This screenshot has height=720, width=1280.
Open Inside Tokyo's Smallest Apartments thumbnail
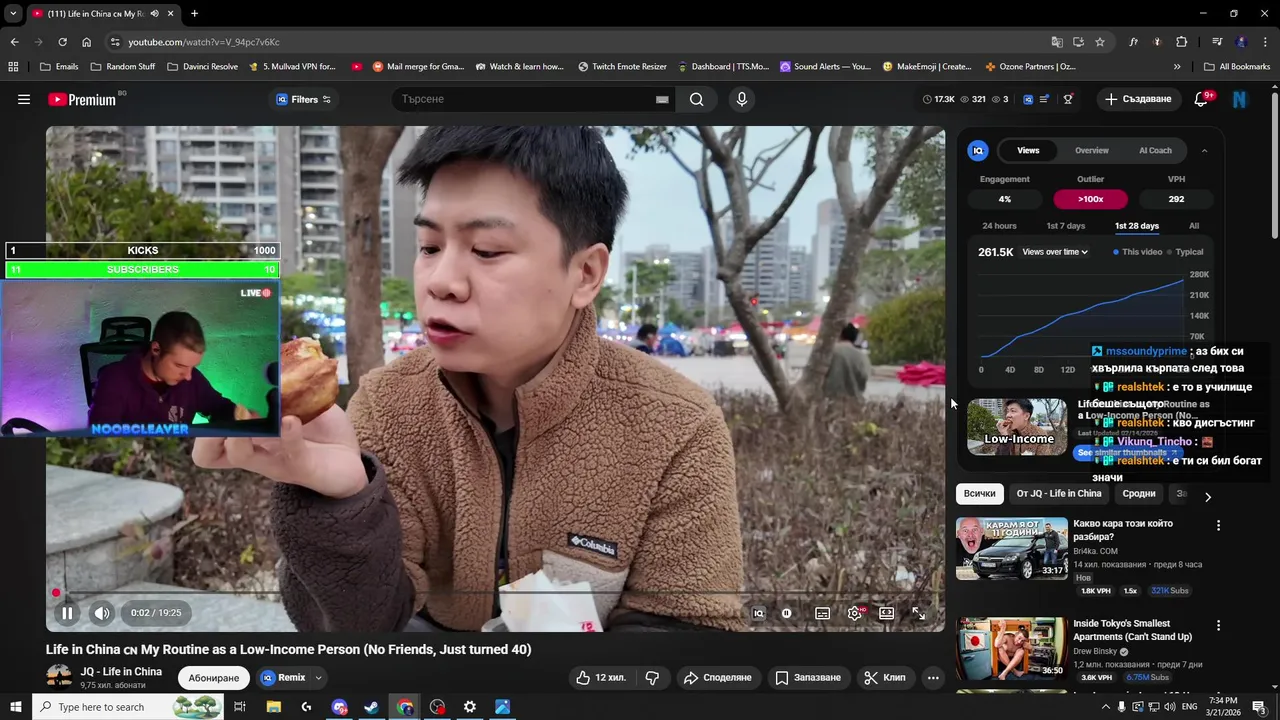(1011, 648)
